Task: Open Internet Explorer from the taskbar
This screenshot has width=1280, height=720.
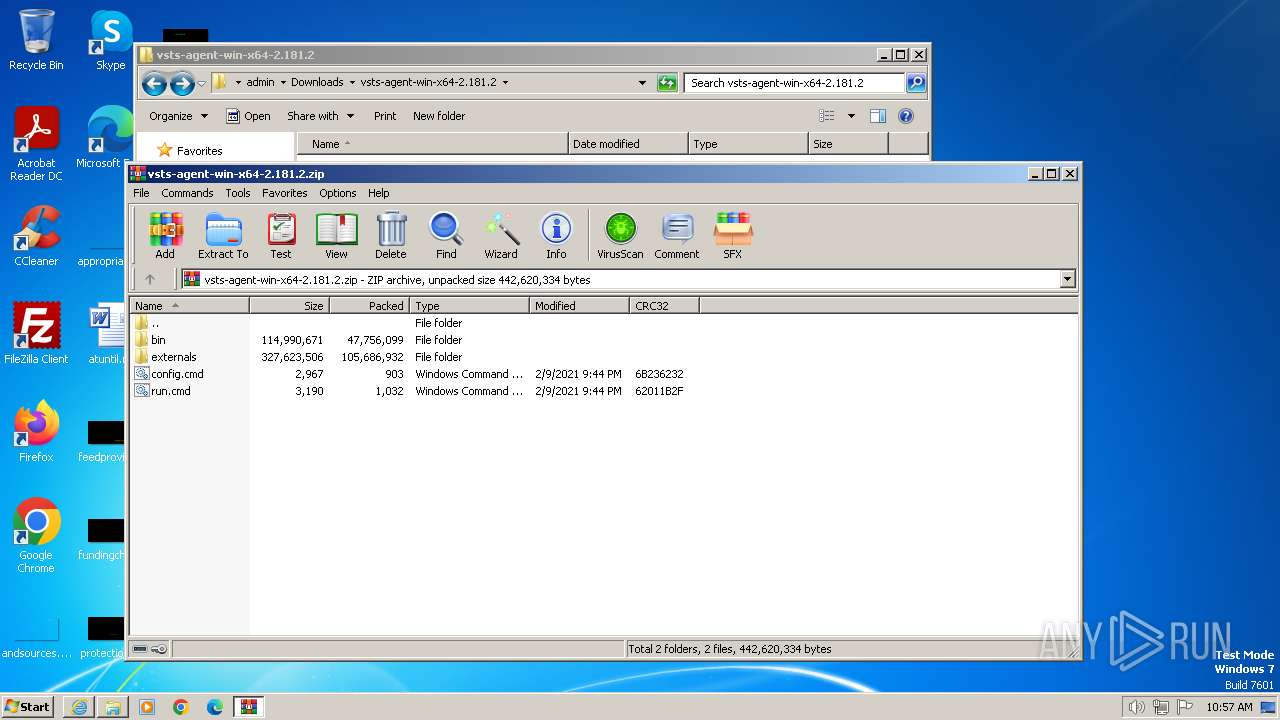Action: pyautogui.click(x=79, y=707)
